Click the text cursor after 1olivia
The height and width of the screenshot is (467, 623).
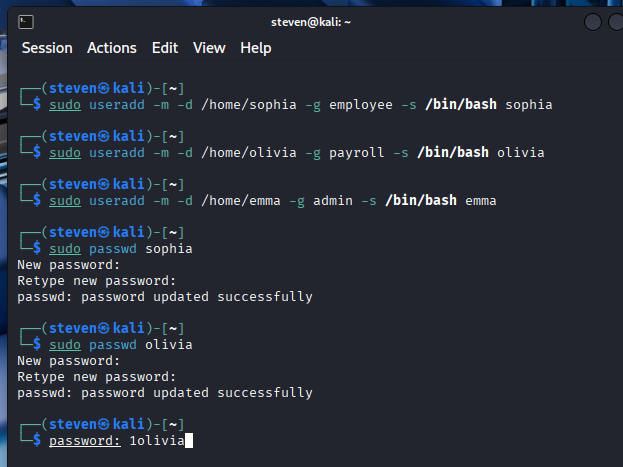pos(188,441)
